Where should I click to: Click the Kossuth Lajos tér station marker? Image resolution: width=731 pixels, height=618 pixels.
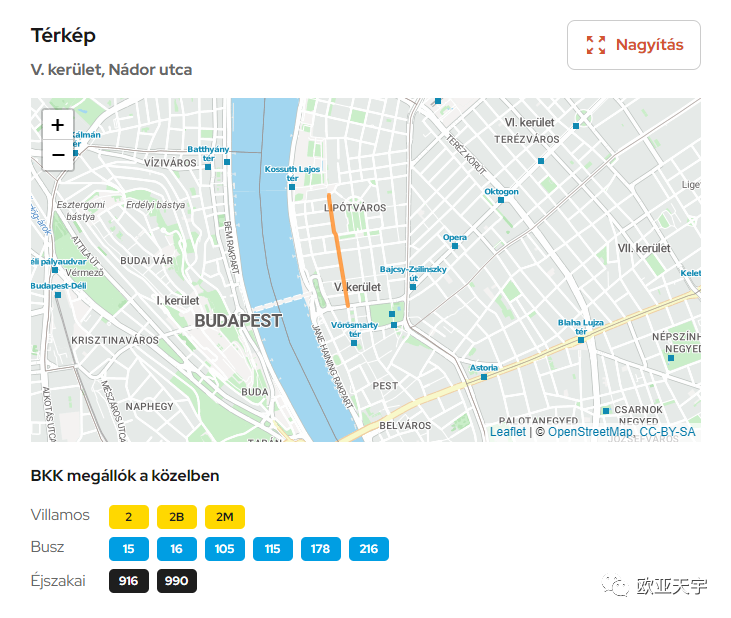292,187
